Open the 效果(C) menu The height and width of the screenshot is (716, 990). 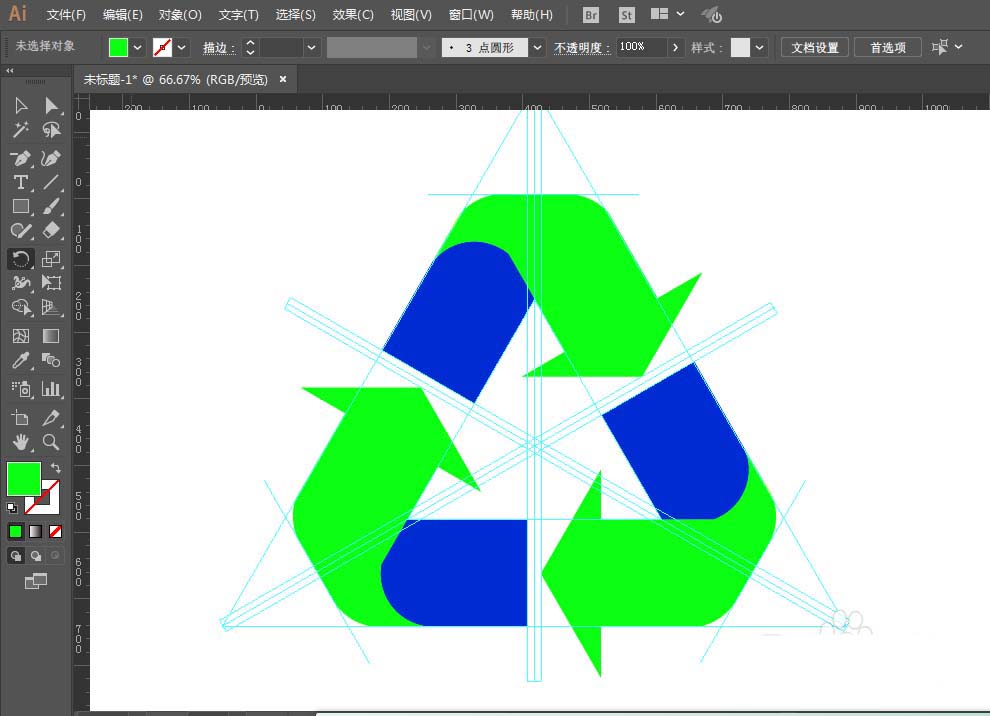[353, 15]
